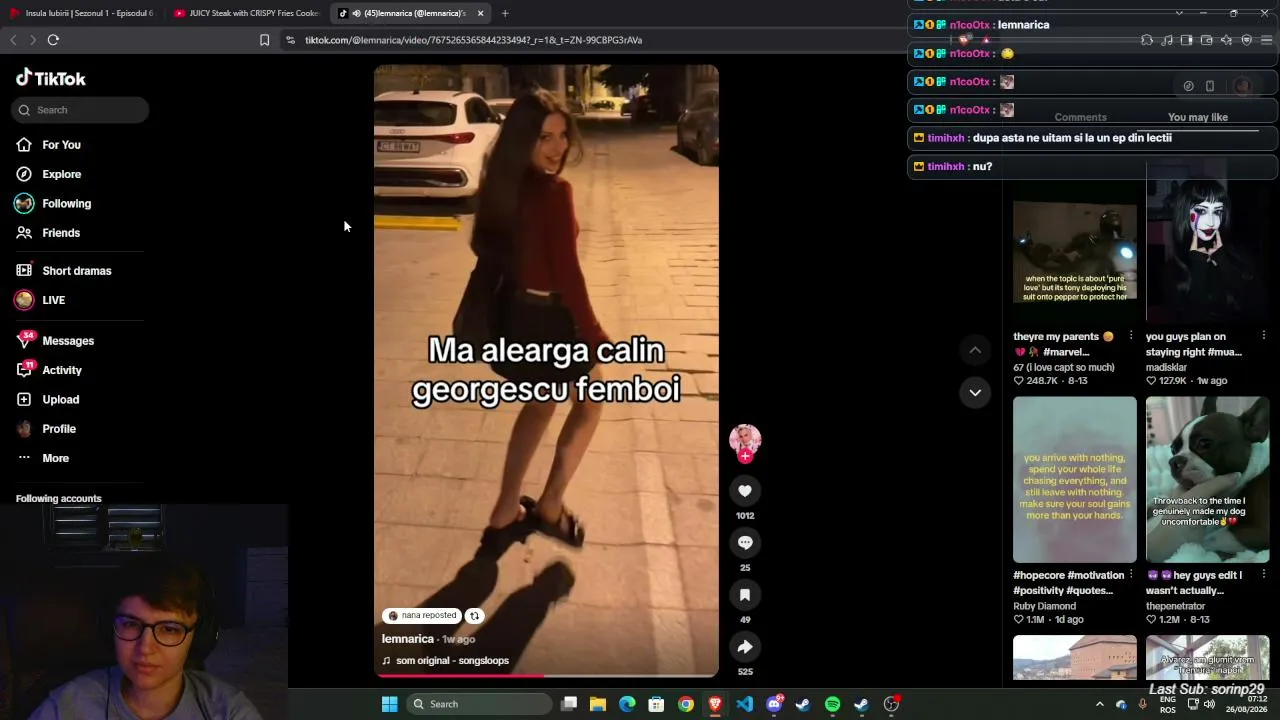
Task: Open lemnarica username on video
Action: point(408,639)
